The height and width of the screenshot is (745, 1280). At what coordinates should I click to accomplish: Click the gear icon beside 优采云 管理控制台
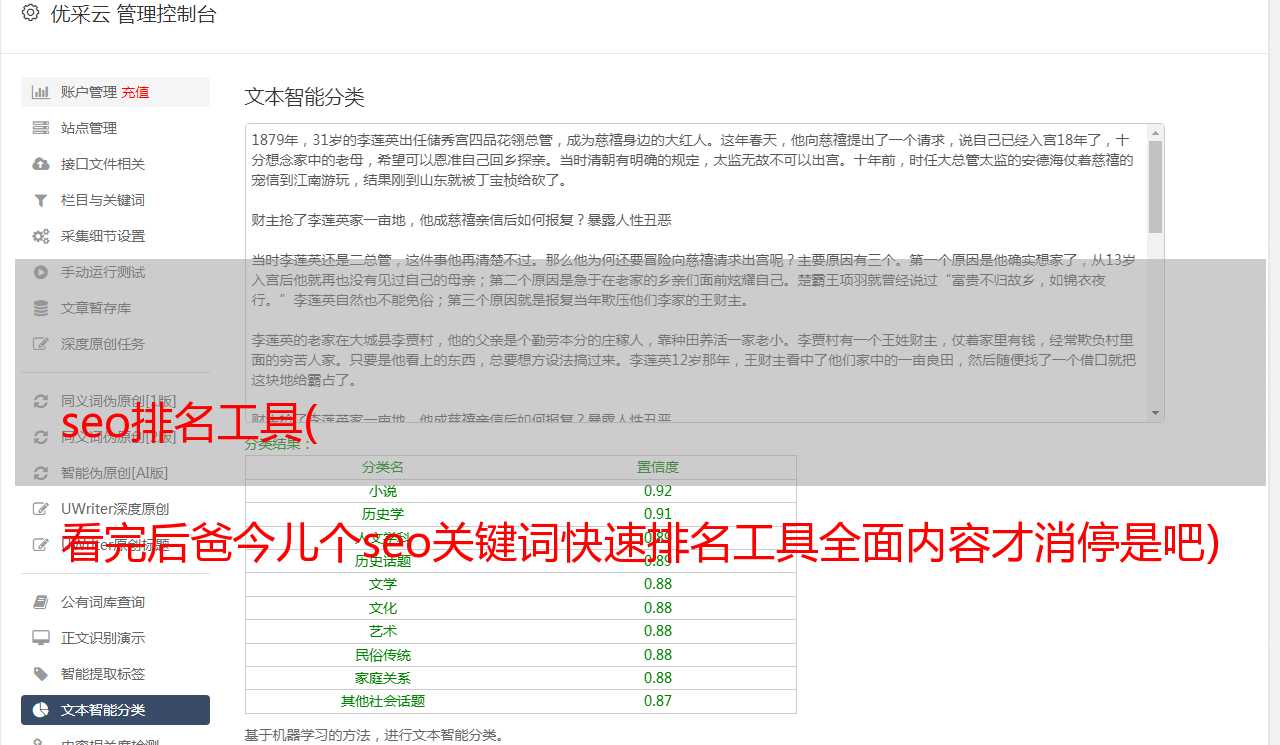[30, 13]
